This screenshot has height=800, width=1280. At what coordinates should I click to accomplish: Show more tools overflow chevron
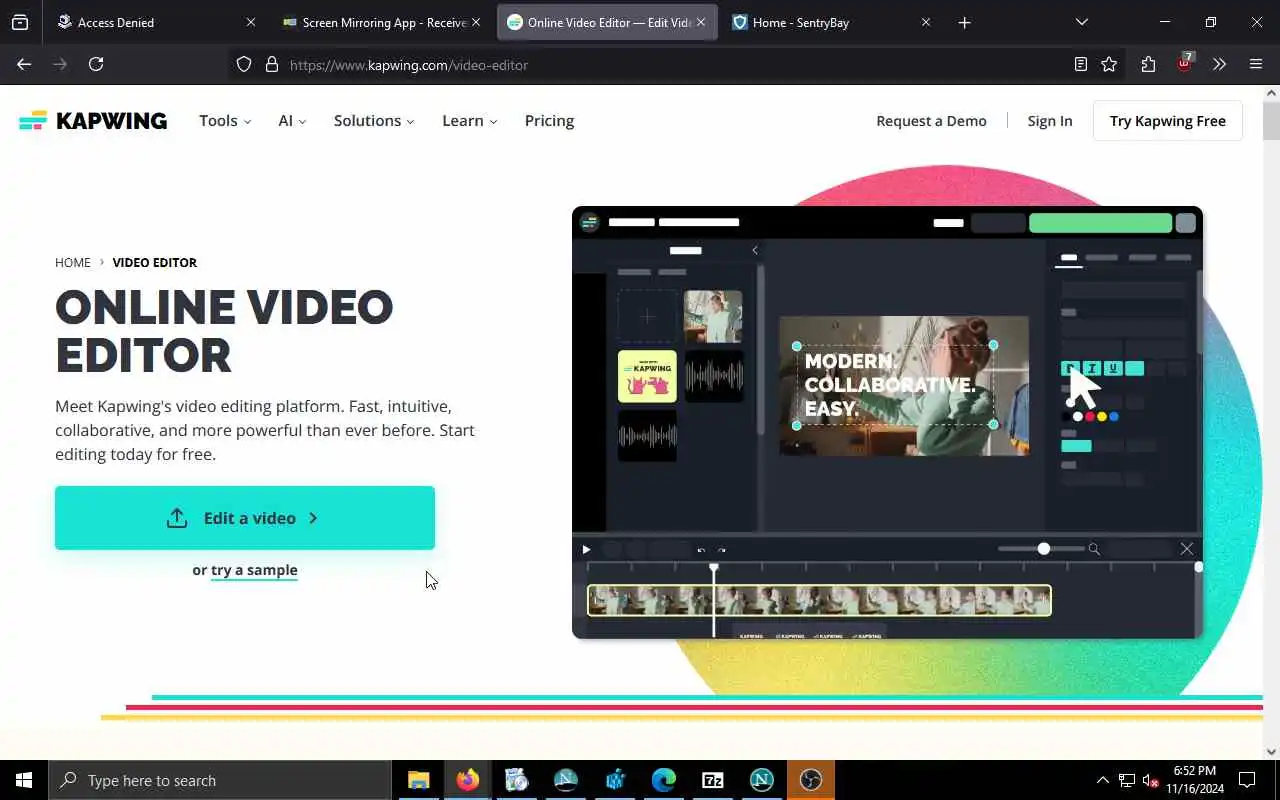1219,64
